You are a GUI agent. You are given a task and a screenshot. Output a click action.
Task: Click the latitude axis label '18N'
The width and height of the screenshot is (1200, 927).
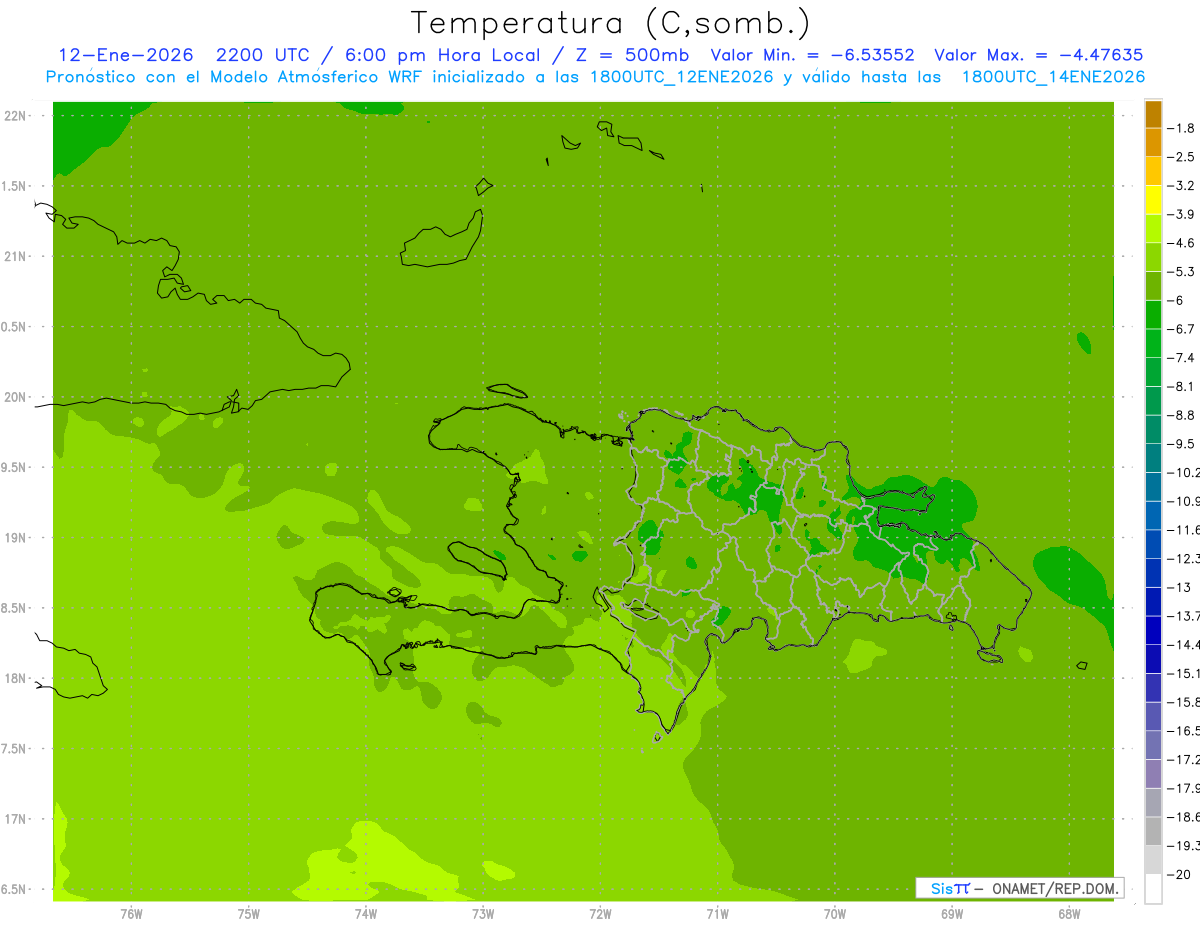[16, 679]
